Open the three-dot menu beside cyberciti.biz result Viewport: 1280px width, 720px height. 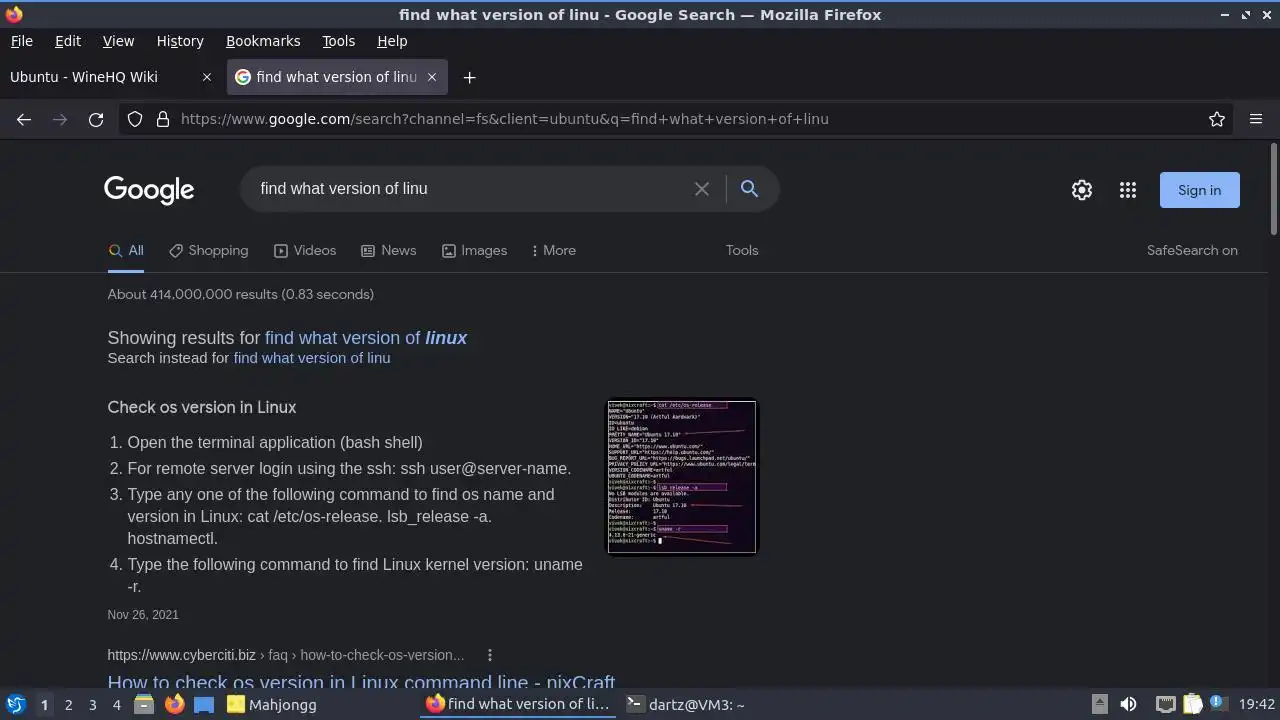tap(490, 655)
